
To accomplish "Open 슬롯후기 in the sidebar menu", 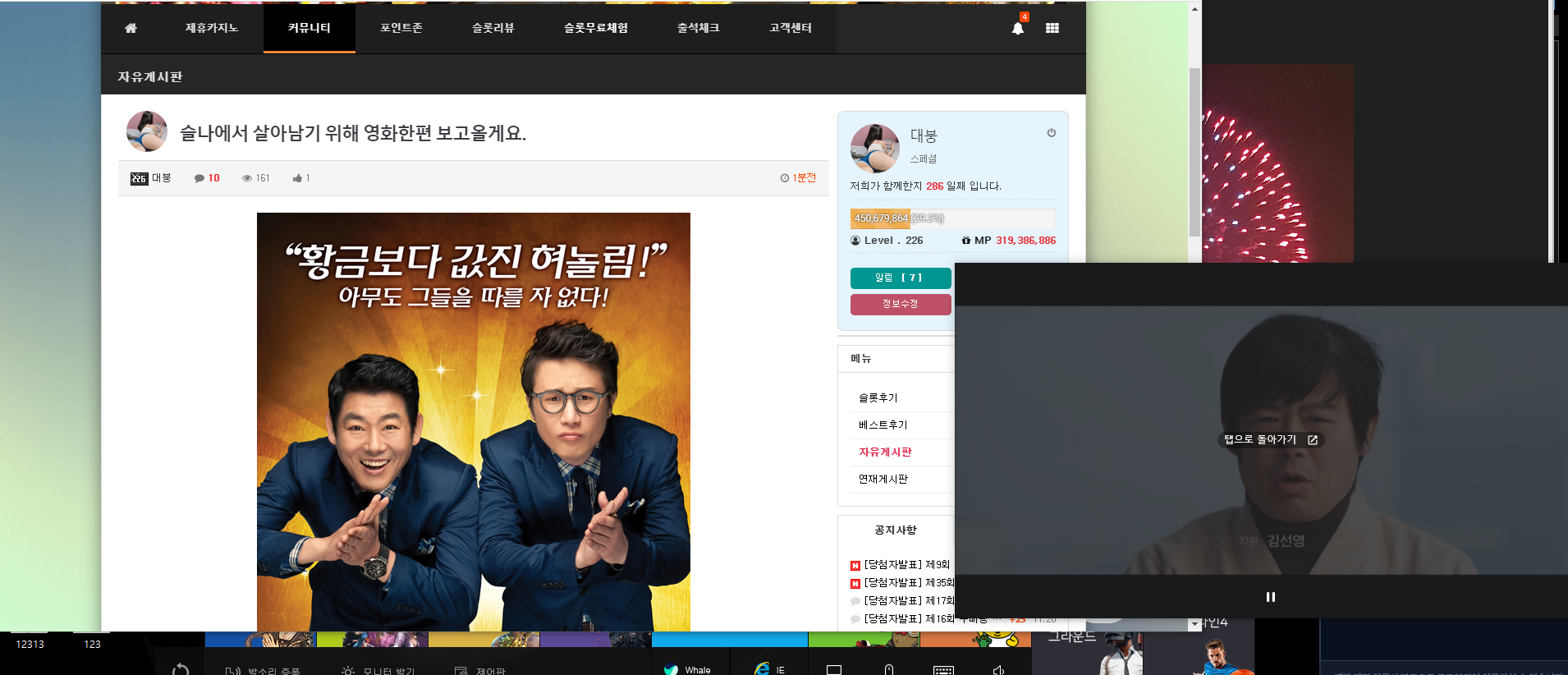I will 878,398.
